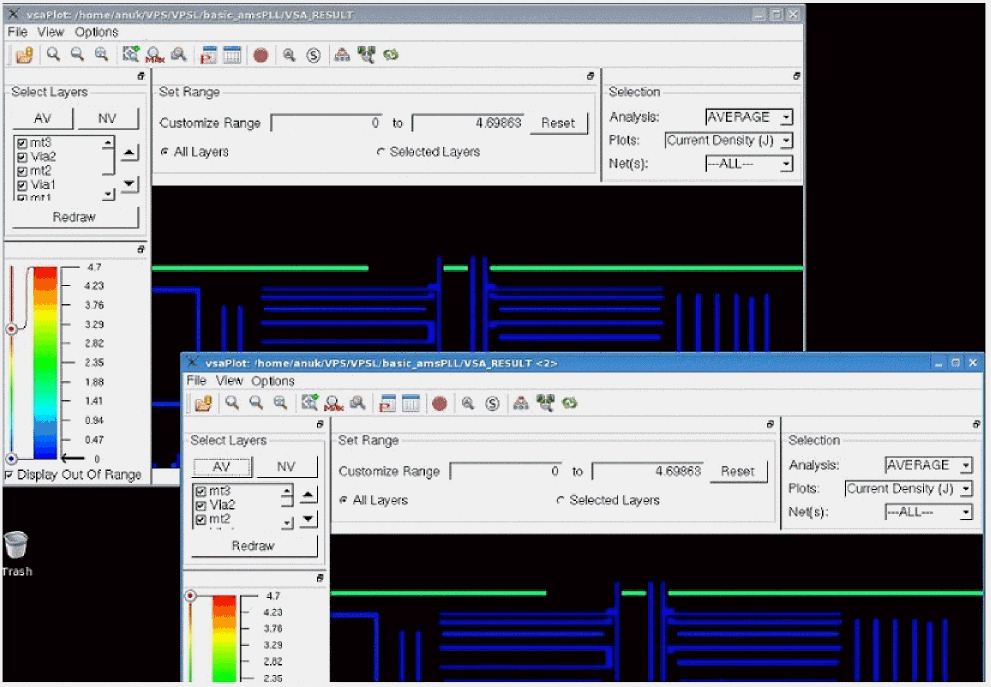
Task: Expand the Plots Current Density dropdown in the back window
Action: 729,141
